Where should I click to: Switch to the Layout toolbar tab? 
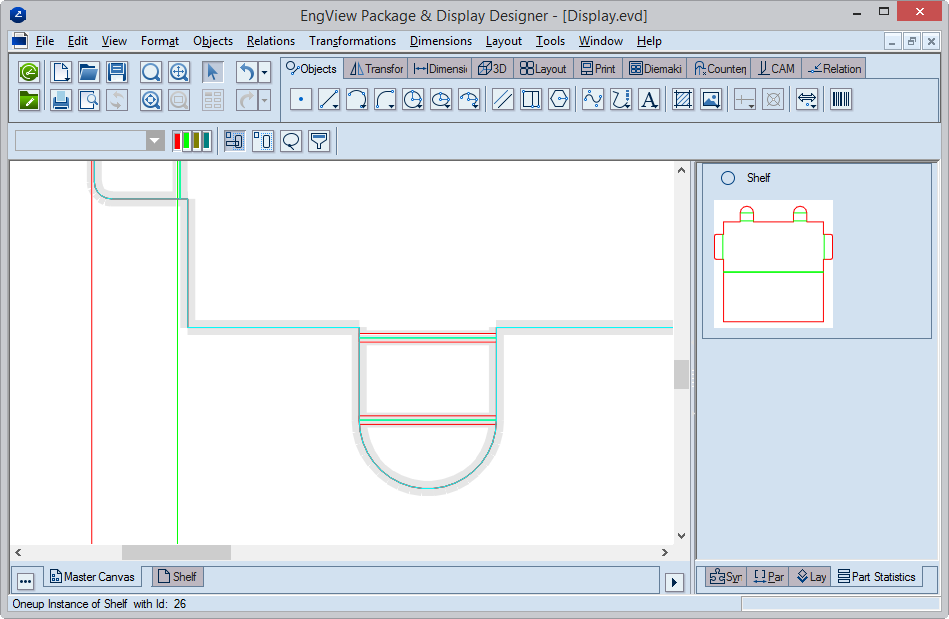click(x=543, y=68)
